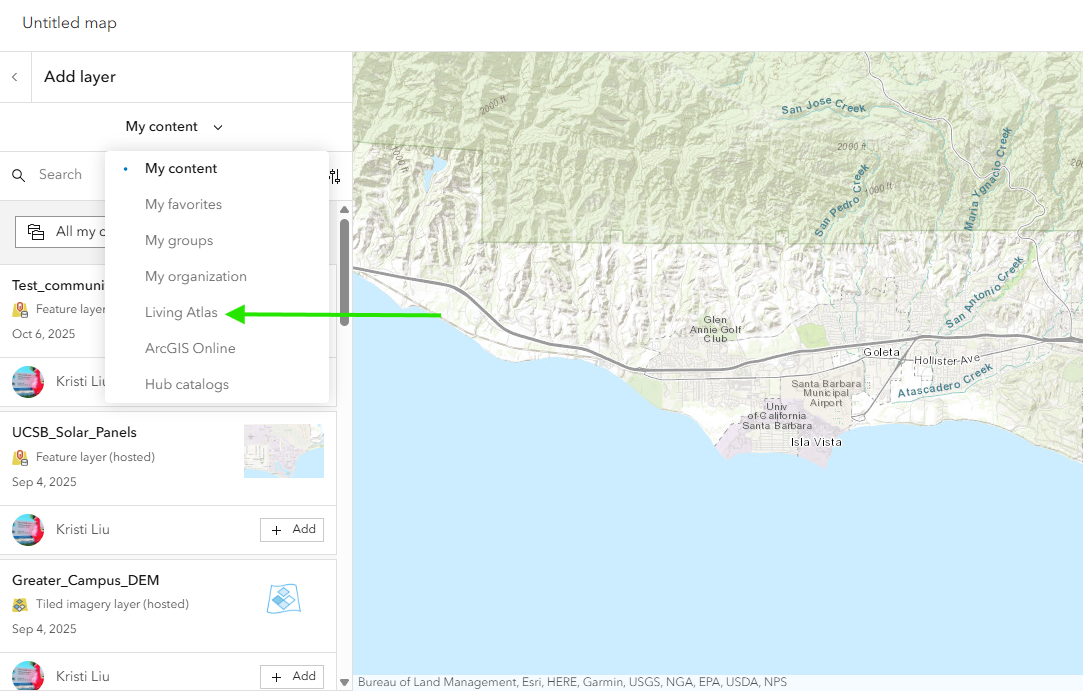Click the Test_communi feature layer icon
The image size is (1083, 691).
pyautogui.click(x=20, y=310)
